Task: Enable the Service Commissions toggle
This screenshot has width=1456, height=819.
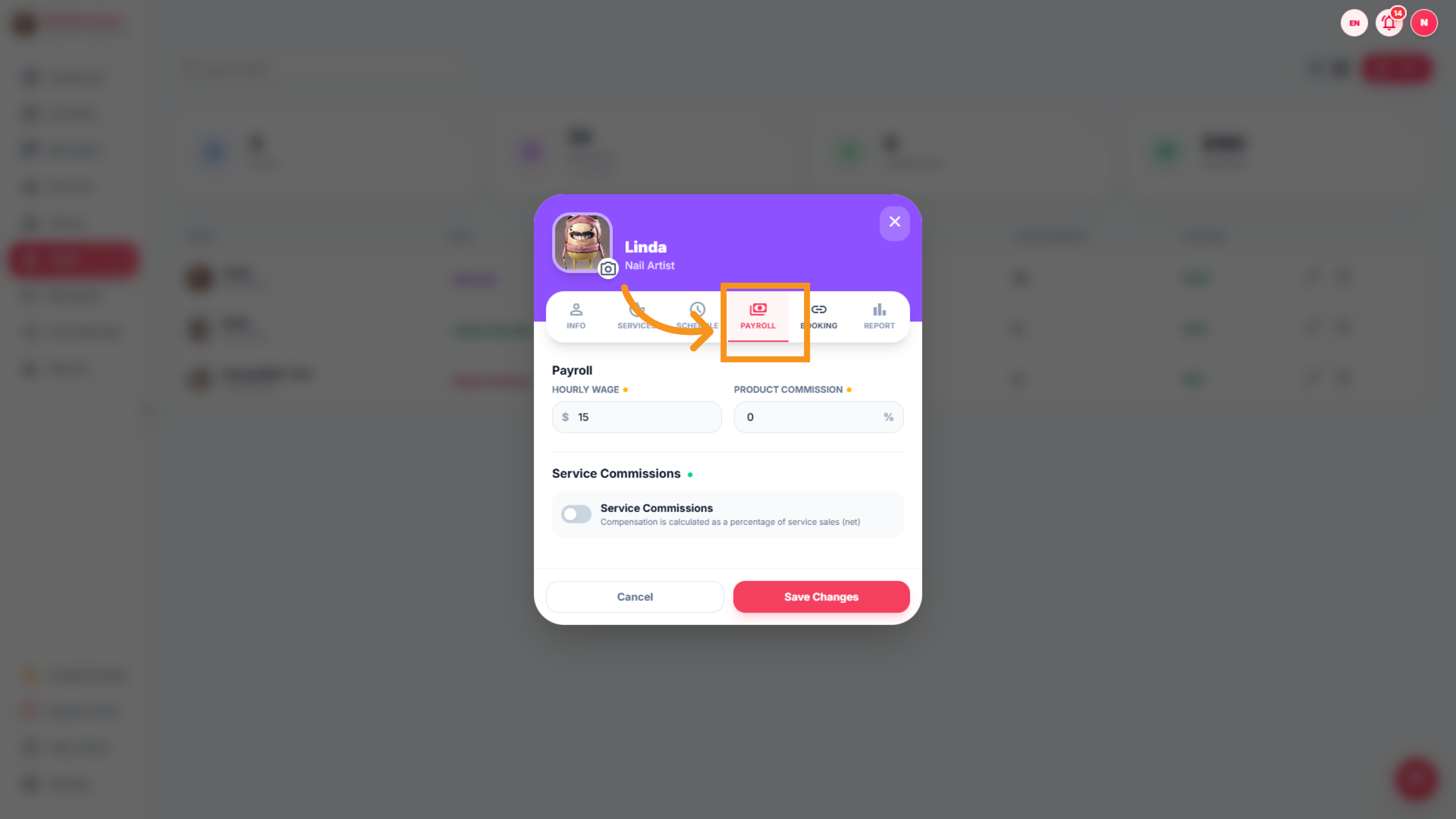Action: click(576, 514)
